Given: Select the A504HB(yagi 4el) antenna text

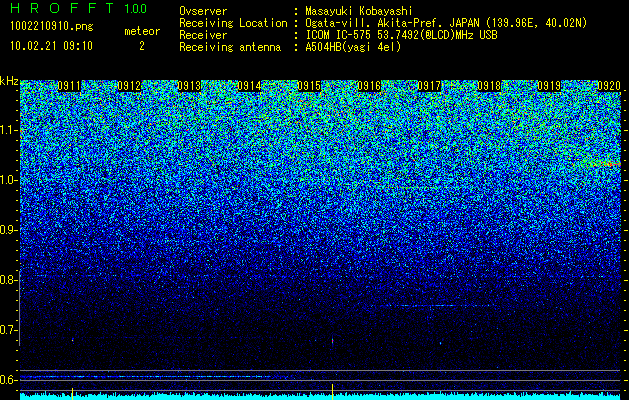Looking at the screenshot, I should [353, 47].
